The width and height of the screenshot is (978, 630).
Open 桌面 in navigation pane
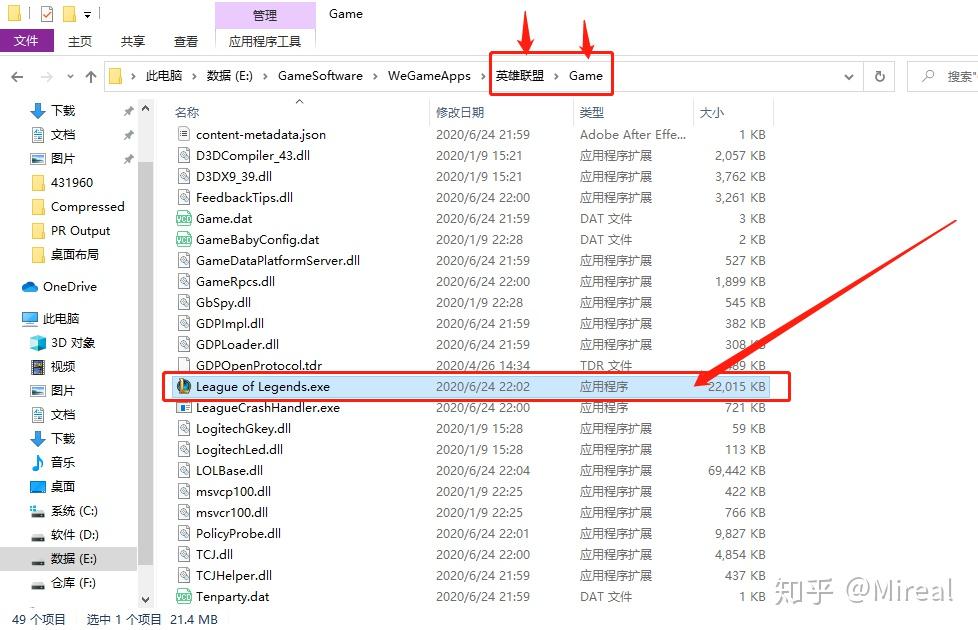coord(63,487)
